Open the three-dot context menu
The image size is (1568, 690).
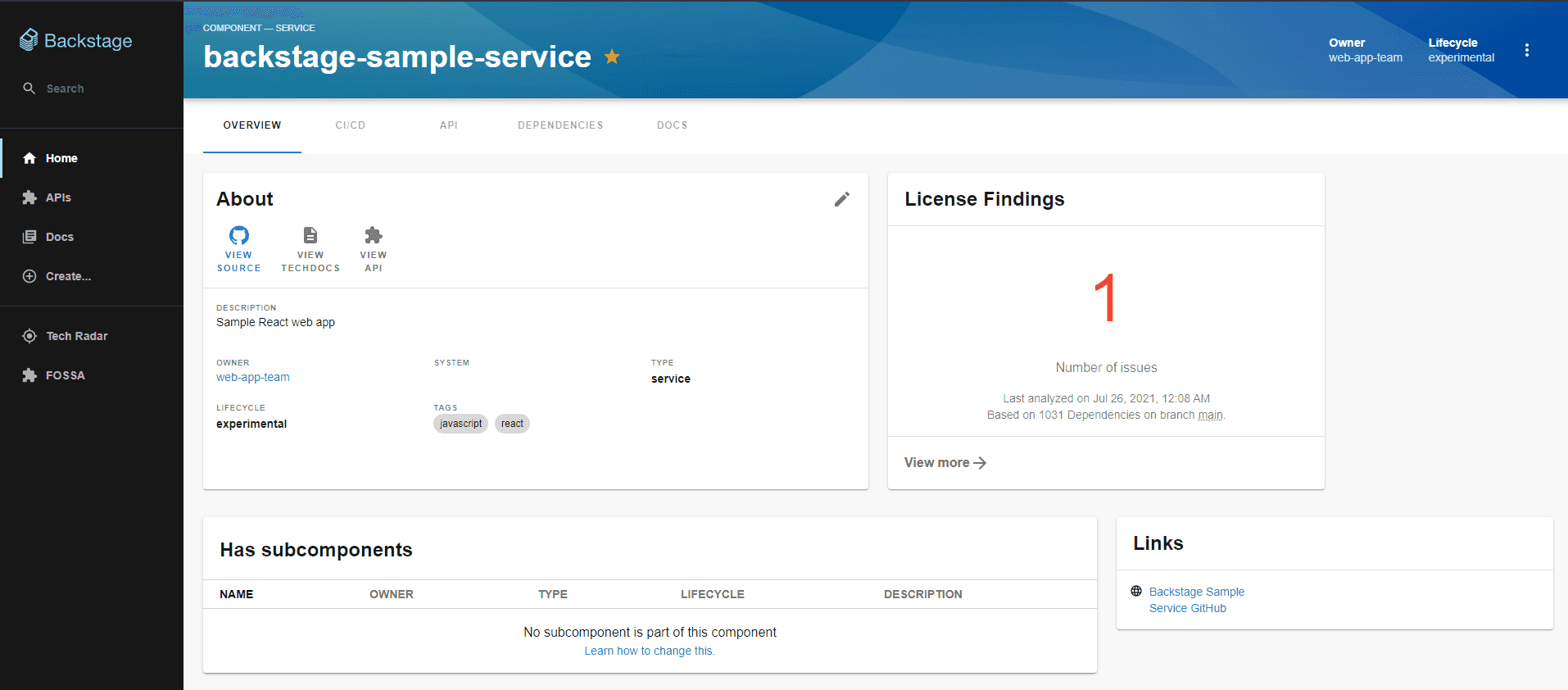[x=1527, y=50]
